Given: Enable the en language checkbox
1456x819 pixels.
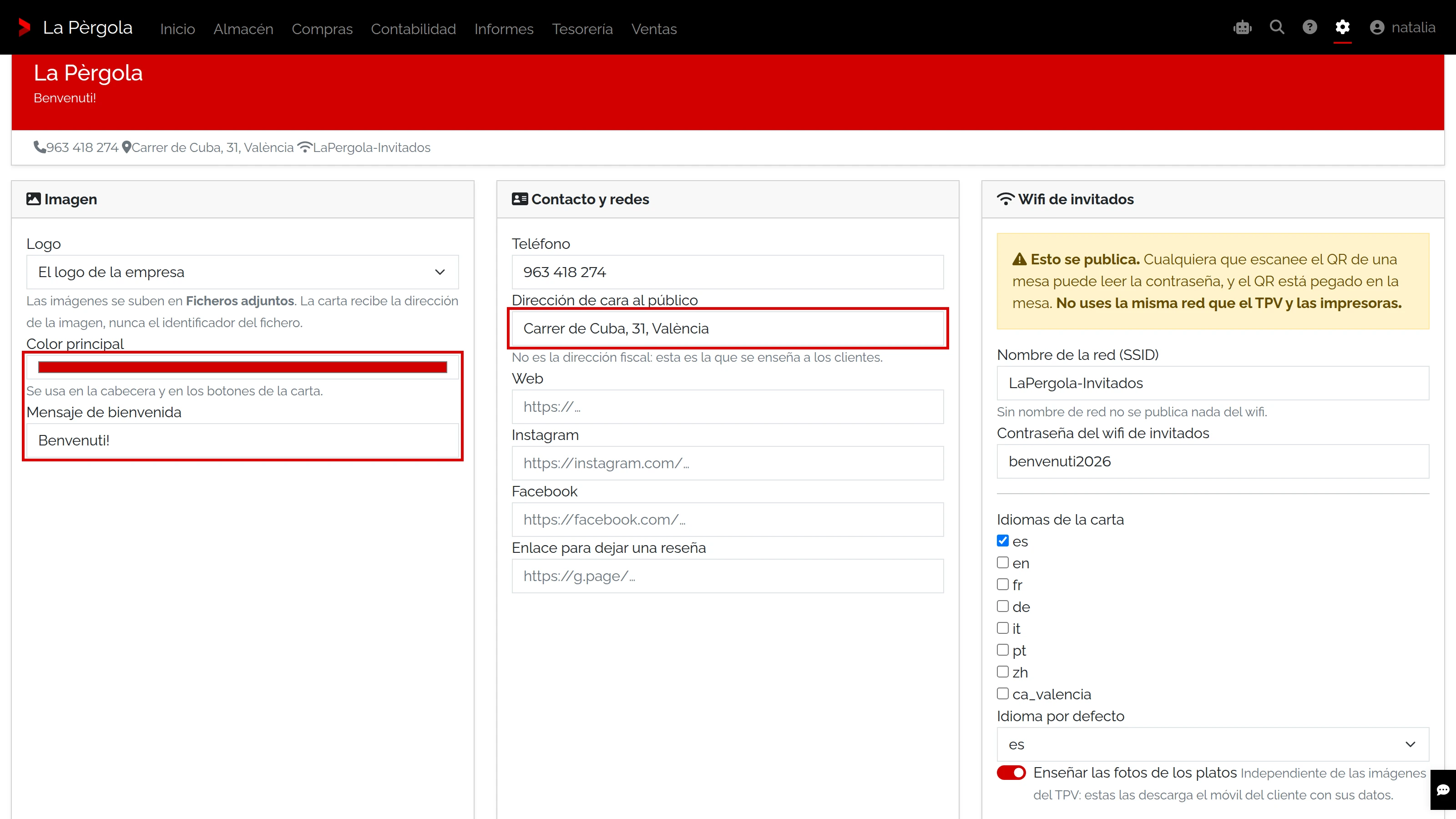Looking at the screenshot, I should pyautogui.click(x=1003, y=563).
